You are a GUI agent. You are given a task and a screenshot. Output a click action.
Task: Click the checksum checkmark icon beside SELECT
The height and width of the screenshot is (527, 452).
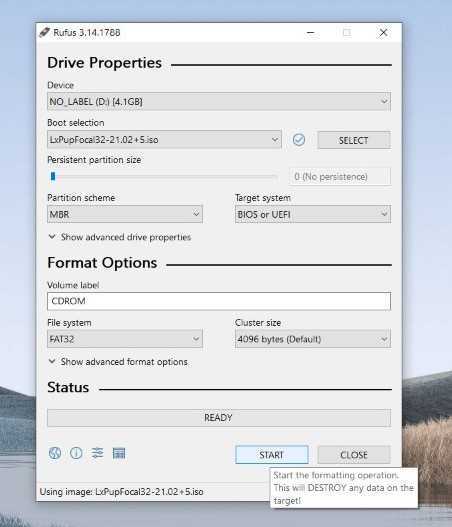pyautogui.click(x=299, y=139)
